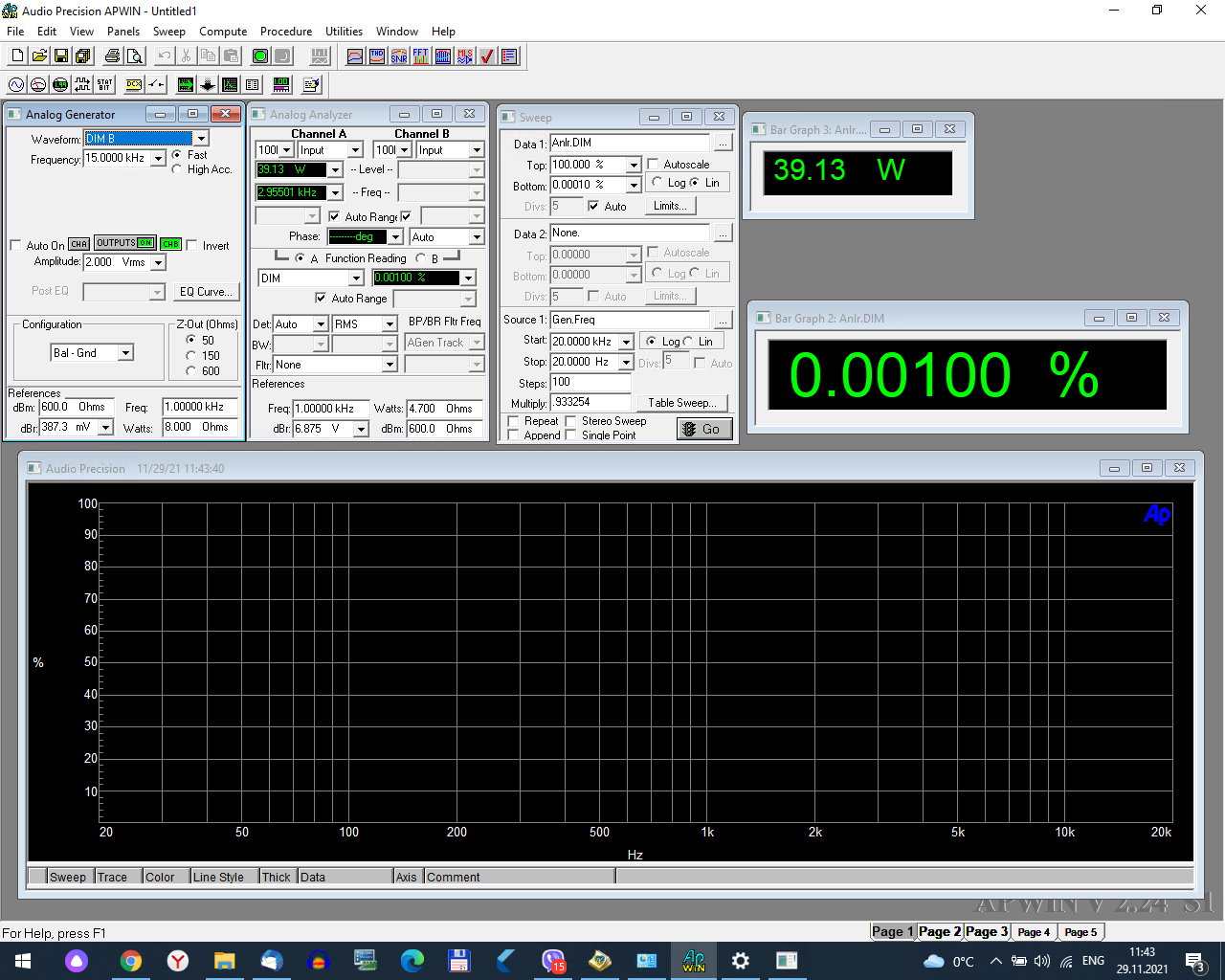Screen dimensions: 1225x980
Task: Open the STAT BIT panel icon
Action: point(104,85)
